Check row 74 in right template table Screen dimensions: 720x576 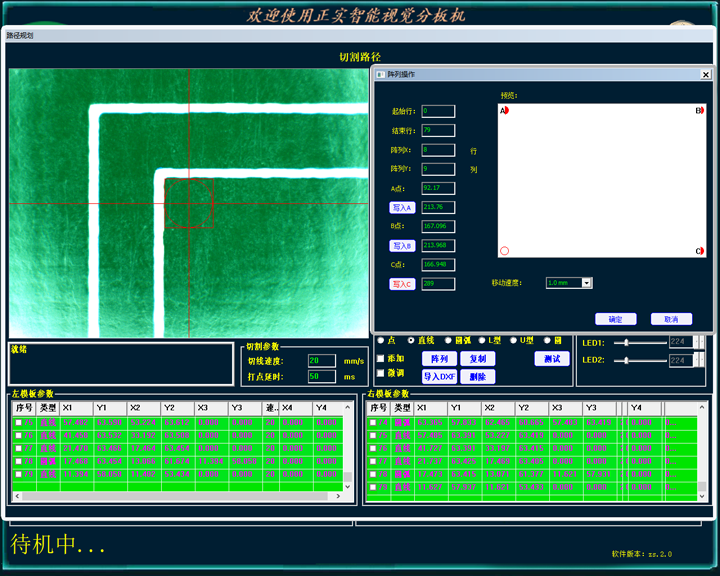(x=373, y=422)
